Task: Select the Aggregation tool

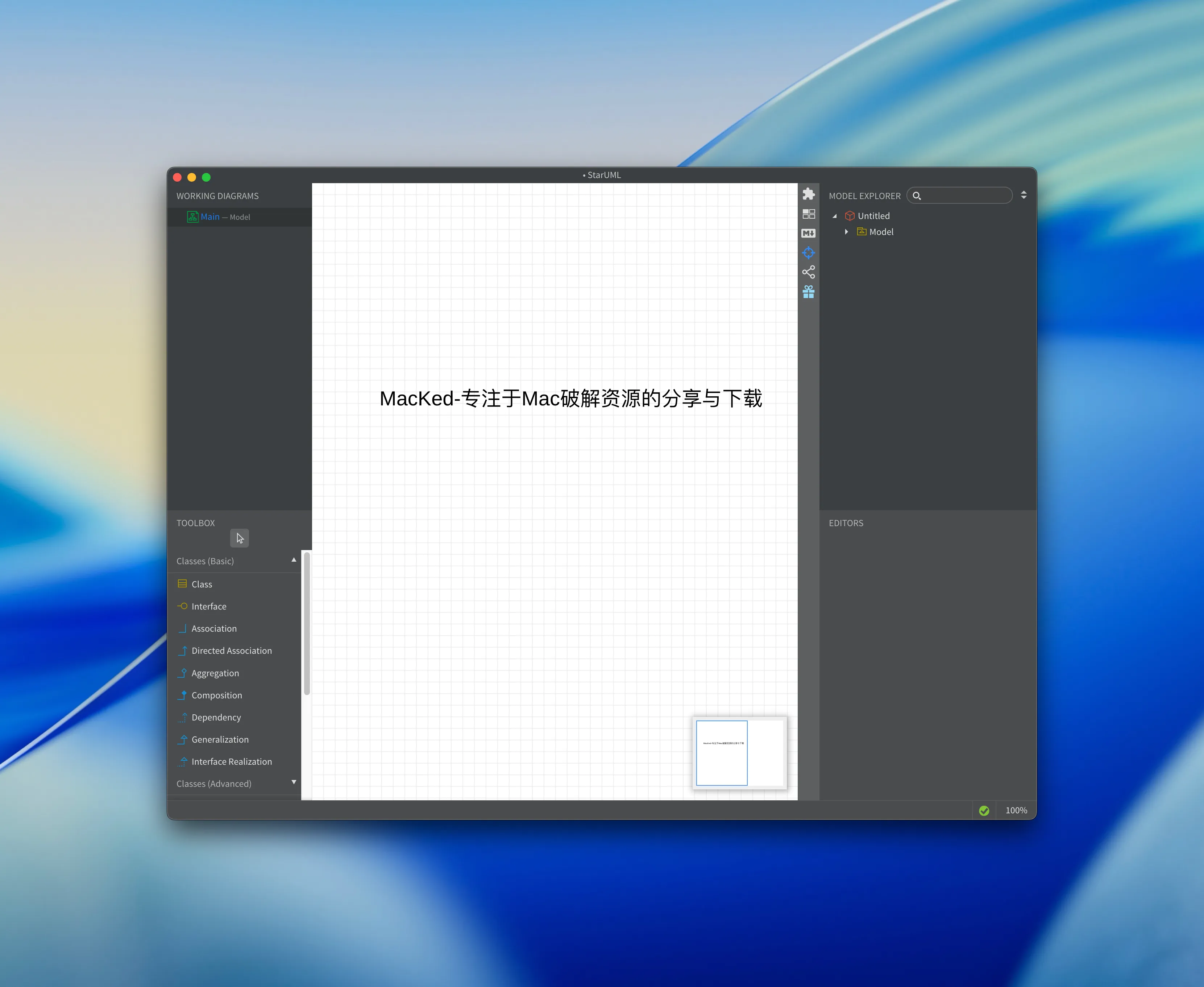Action: (234, 673)
